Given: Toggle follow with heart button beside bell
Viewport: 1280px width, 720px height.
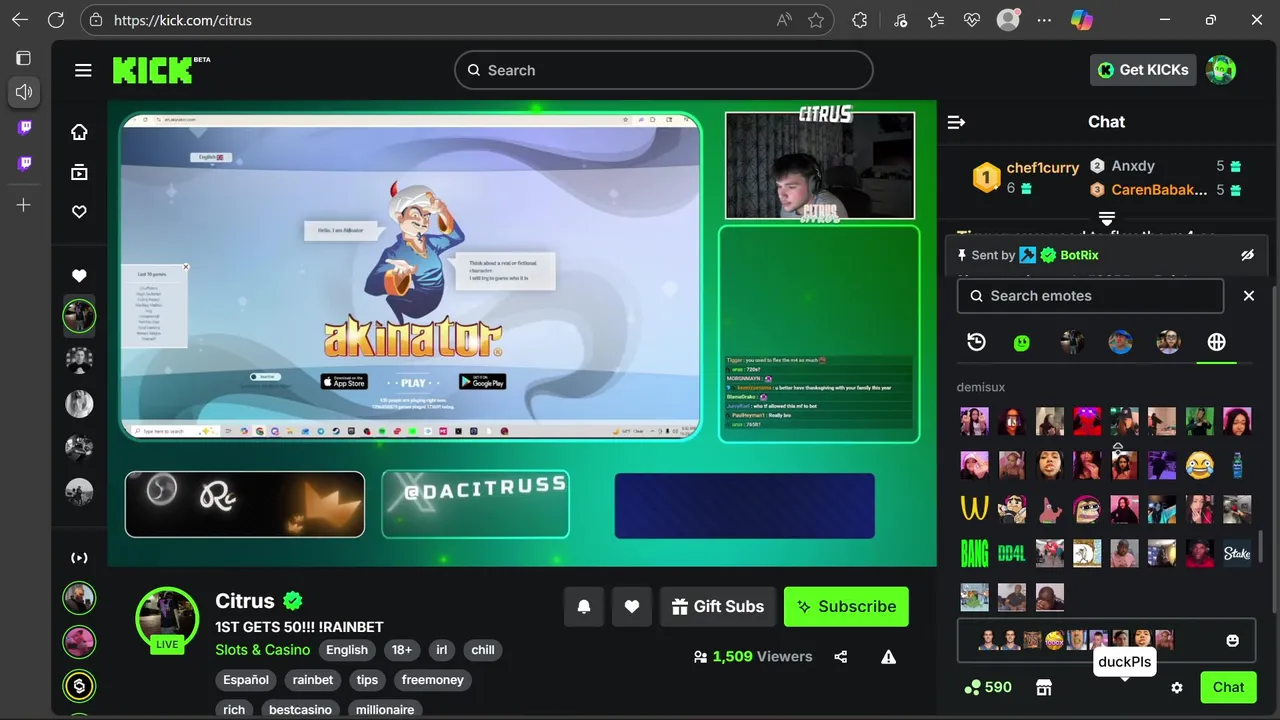Looking at the screenshot, I should (632, 606).
